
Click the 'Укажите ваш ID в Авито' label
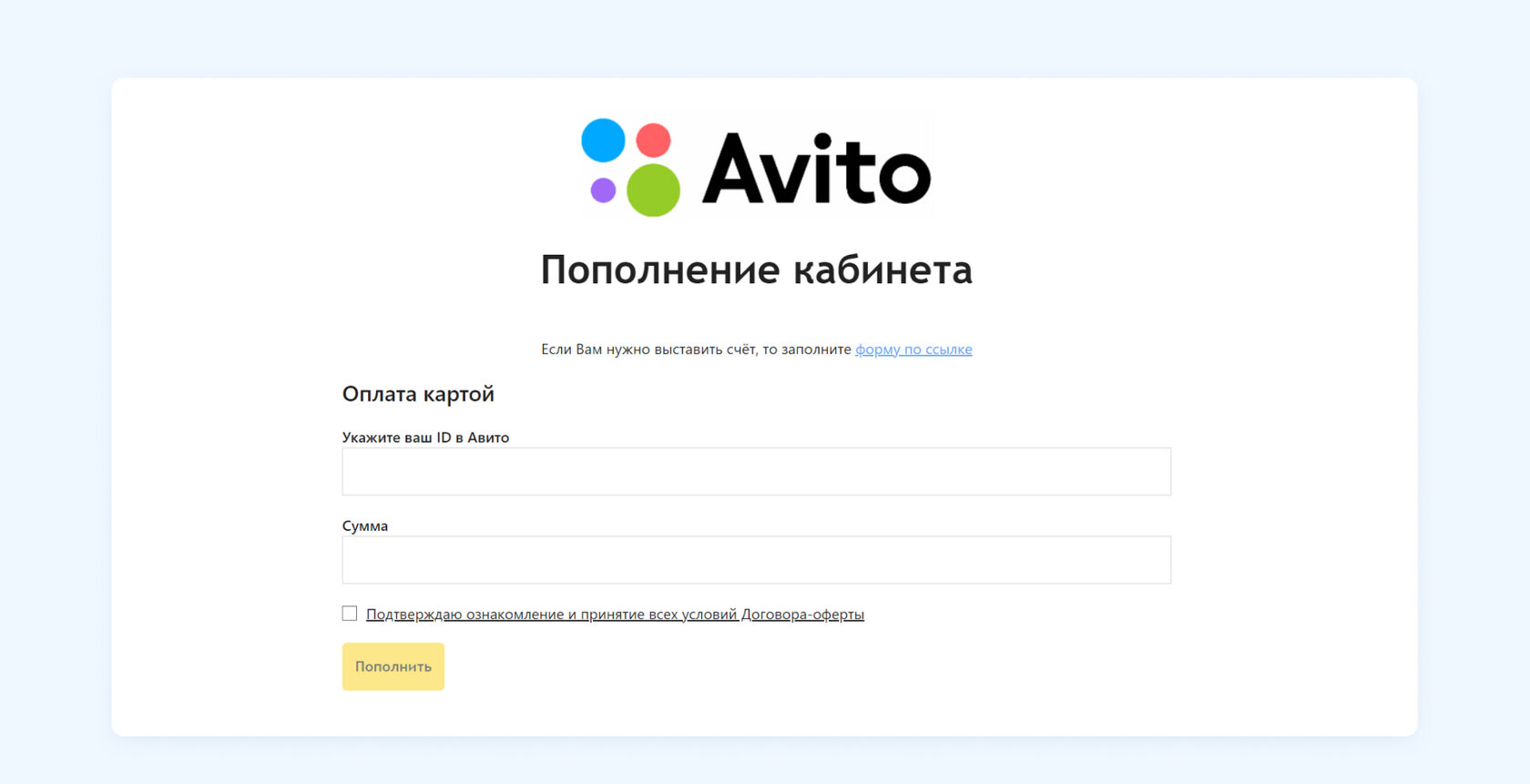click(x=425, y=438)
